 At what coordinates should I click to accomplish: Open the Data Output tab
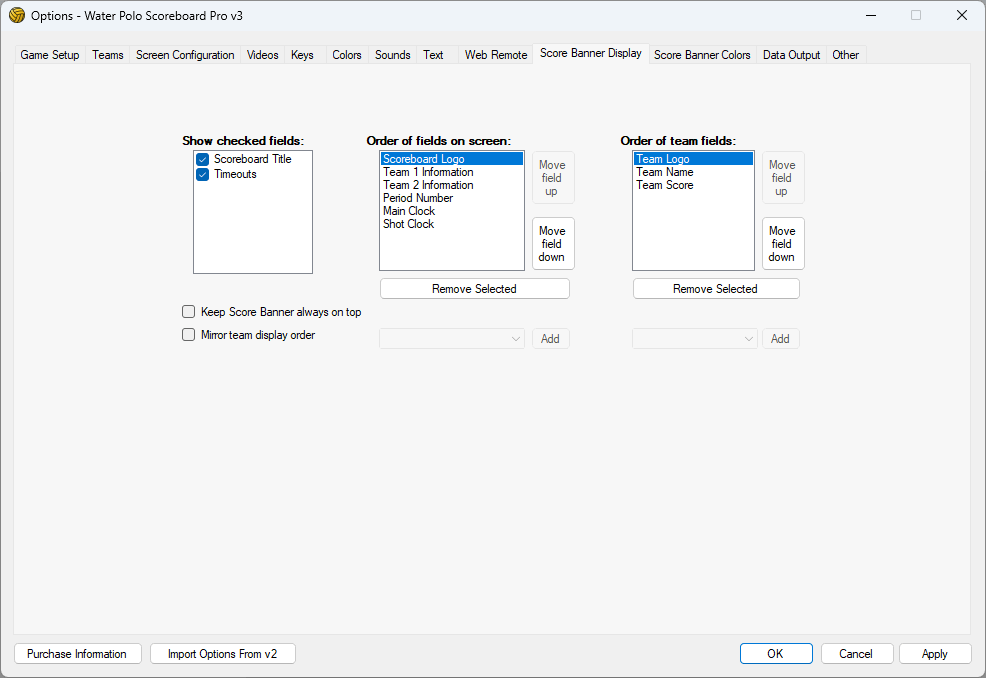point(791,55)
